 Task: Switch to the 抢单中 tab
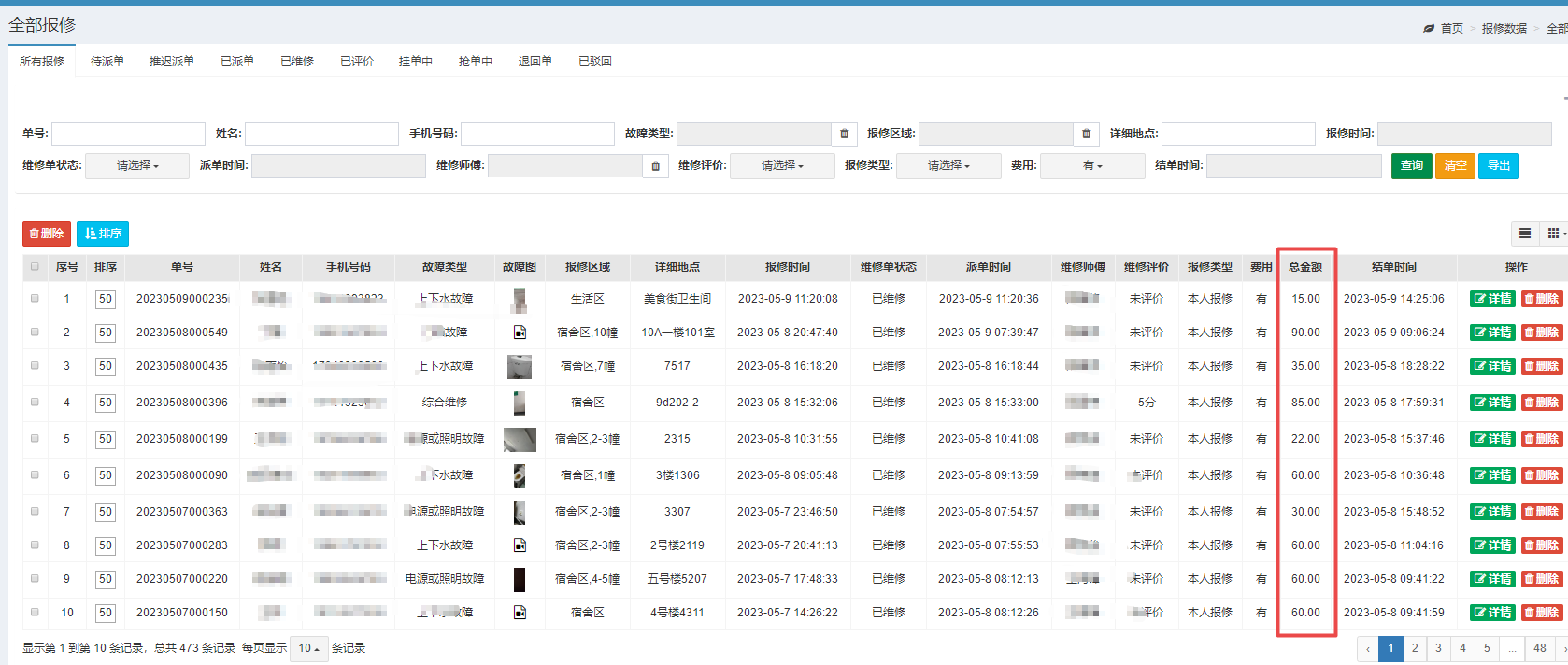pos(476,61)
